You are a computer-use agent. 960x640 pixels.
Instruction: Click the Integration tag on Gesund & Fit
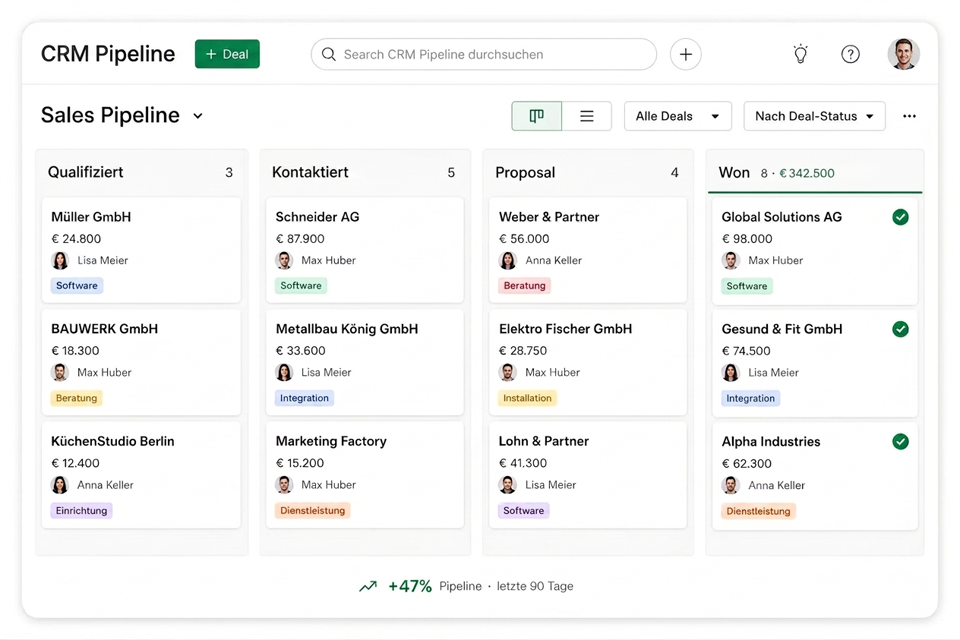pyautogui.click(x=751, y=398)
